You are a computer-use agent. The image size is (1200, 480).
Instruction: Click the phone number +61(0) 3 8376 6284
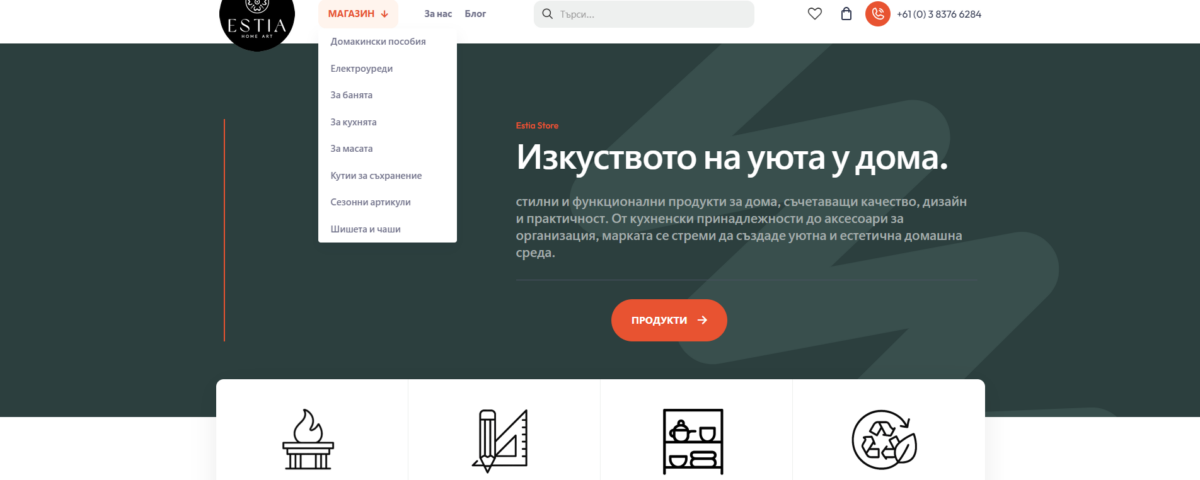pyautogui.click(x=939, y=14)
